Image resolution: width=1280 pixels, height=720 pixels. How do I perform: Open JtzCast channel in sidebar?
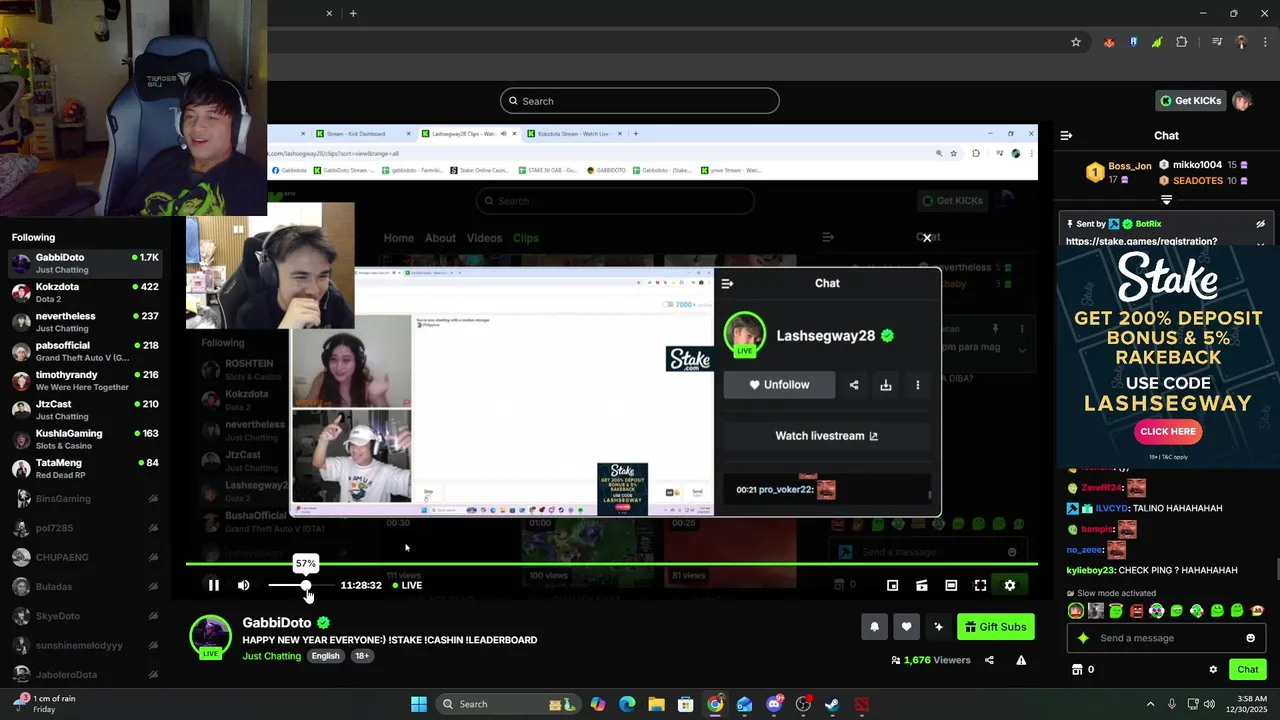[x=84, y=409]
